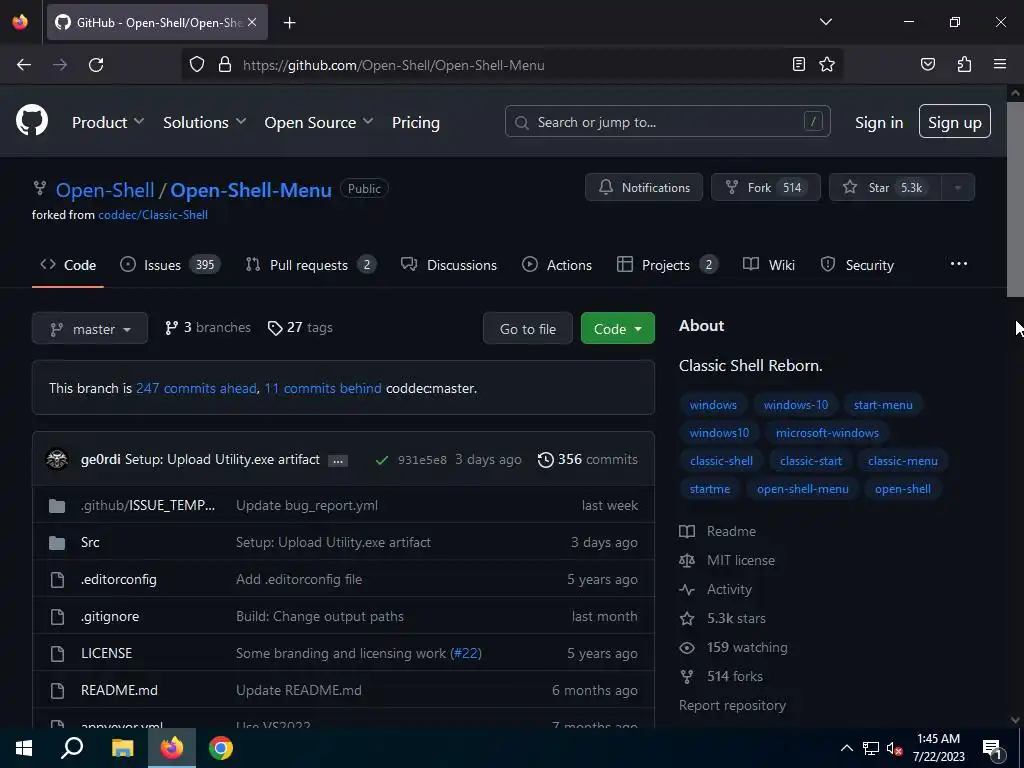Screen dimensions: 1024x768
Task: Click the windows-10 topic tag
Action: 795,405
